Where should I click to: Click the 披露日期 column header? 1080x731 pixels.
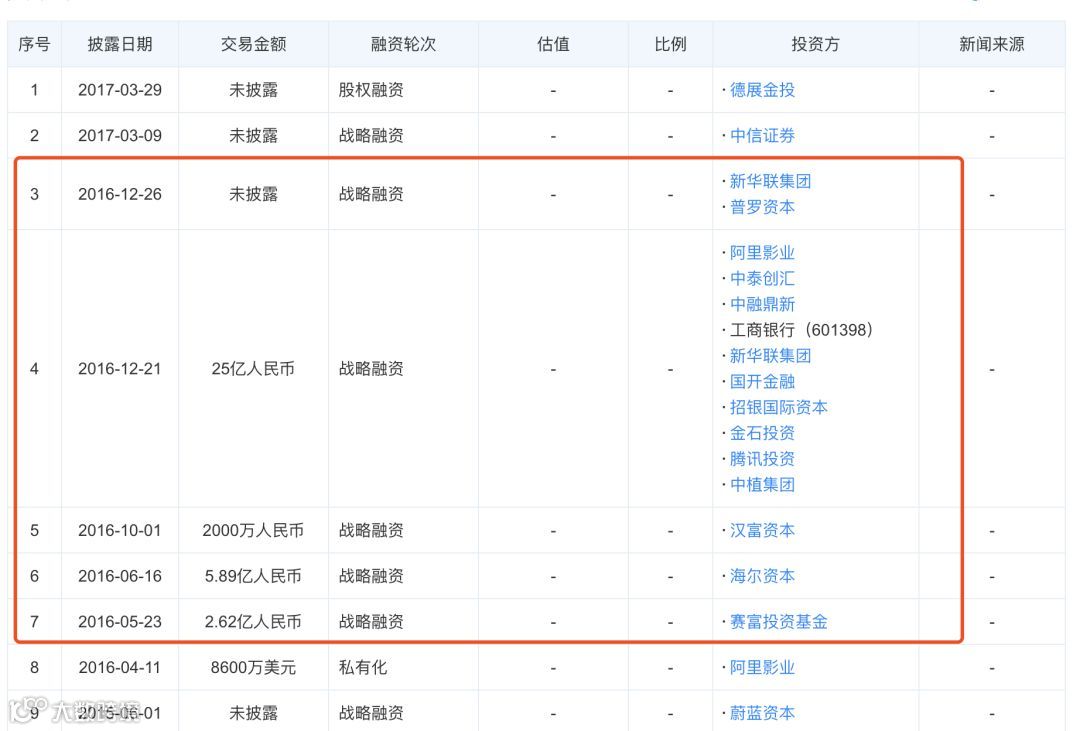click(120, 44)
